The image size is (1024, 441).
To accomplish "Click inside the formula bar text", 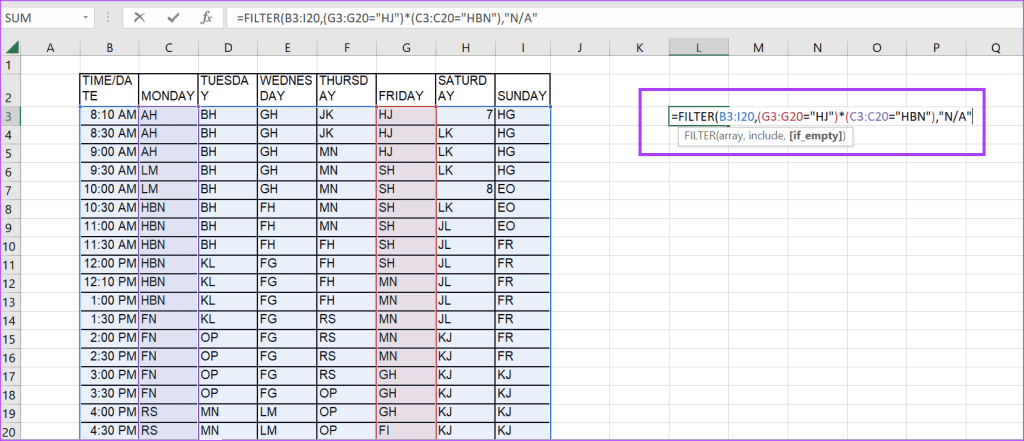I will [600, 18].
